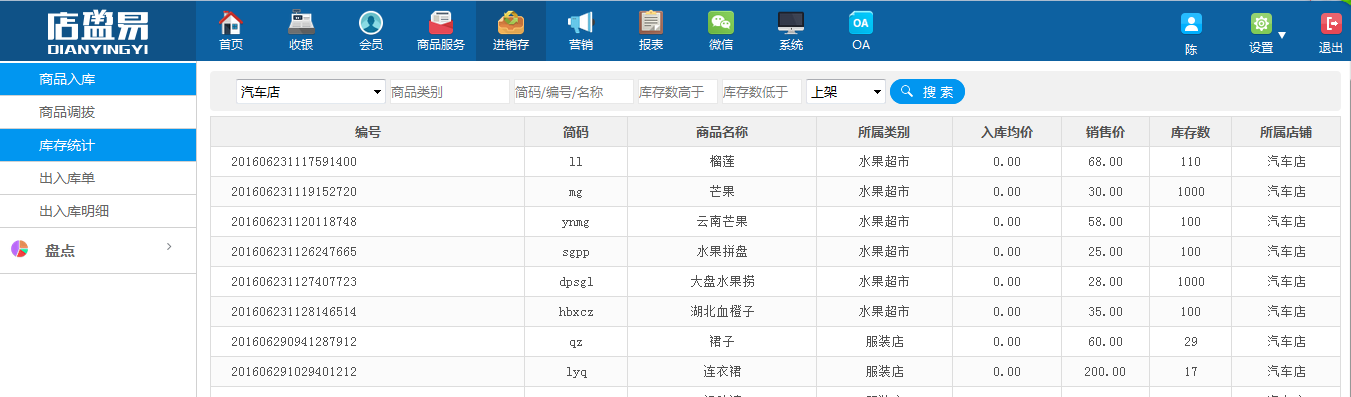Open the 汽车店 store dropdown
This screenshot has height=397, width=1351.
coord(311,92)
